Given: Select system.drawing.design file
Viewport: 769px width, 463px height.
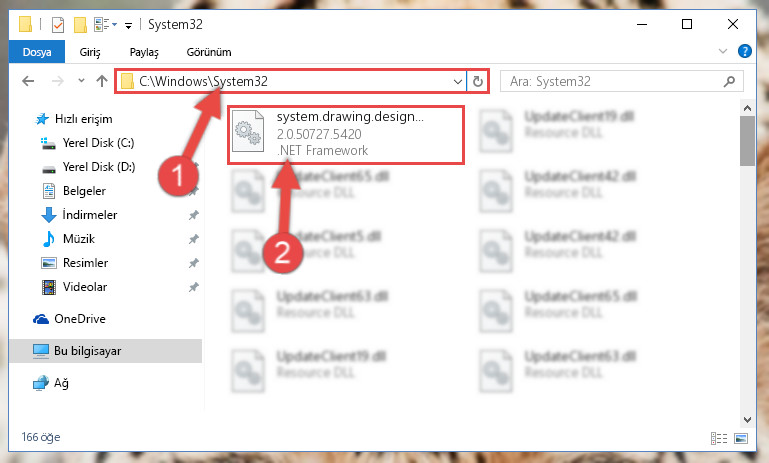Looking at the screenshot, I should pyautogui.click(x=346, y=134).
